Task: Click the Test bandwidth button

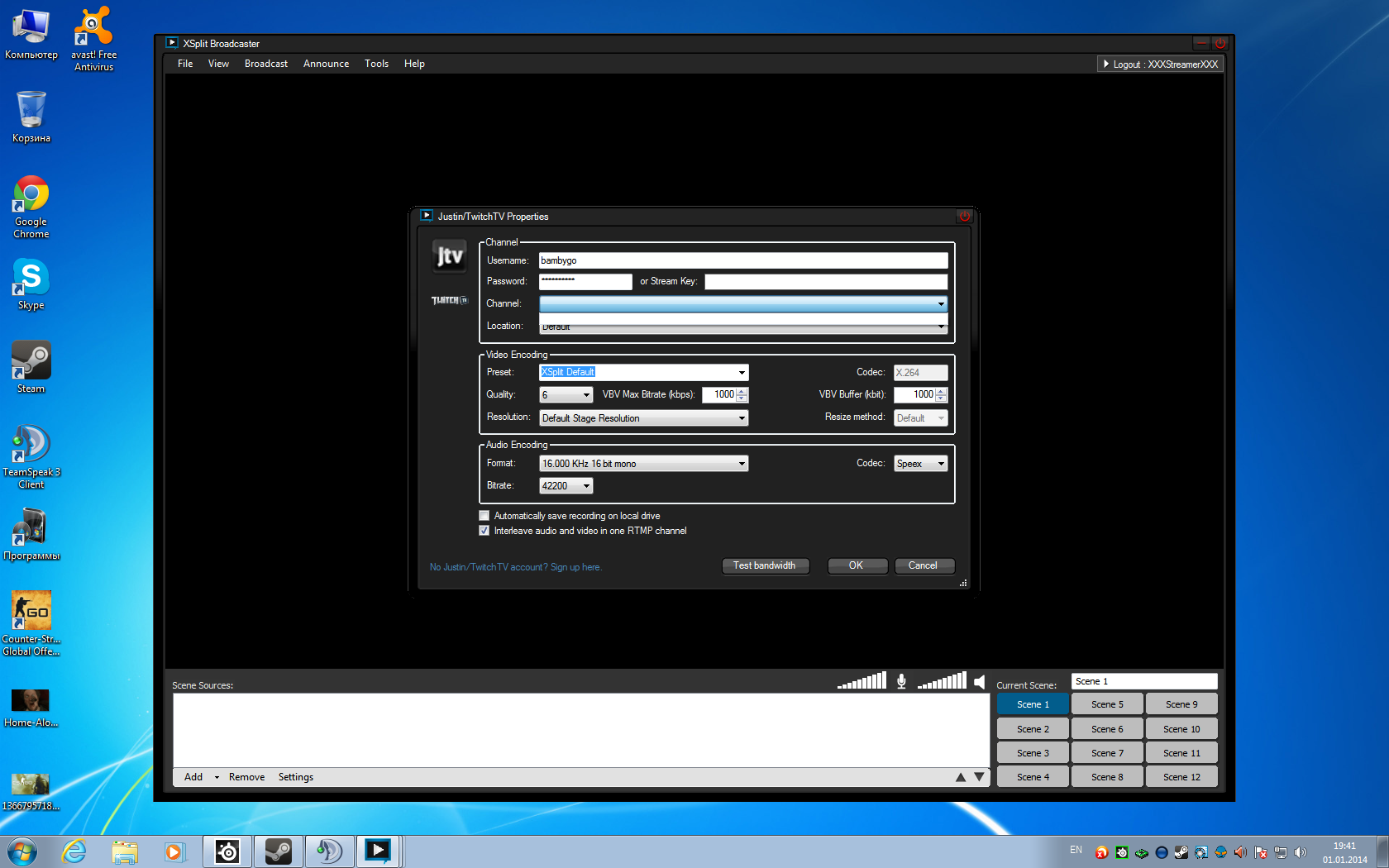Action: click(765, 566)
